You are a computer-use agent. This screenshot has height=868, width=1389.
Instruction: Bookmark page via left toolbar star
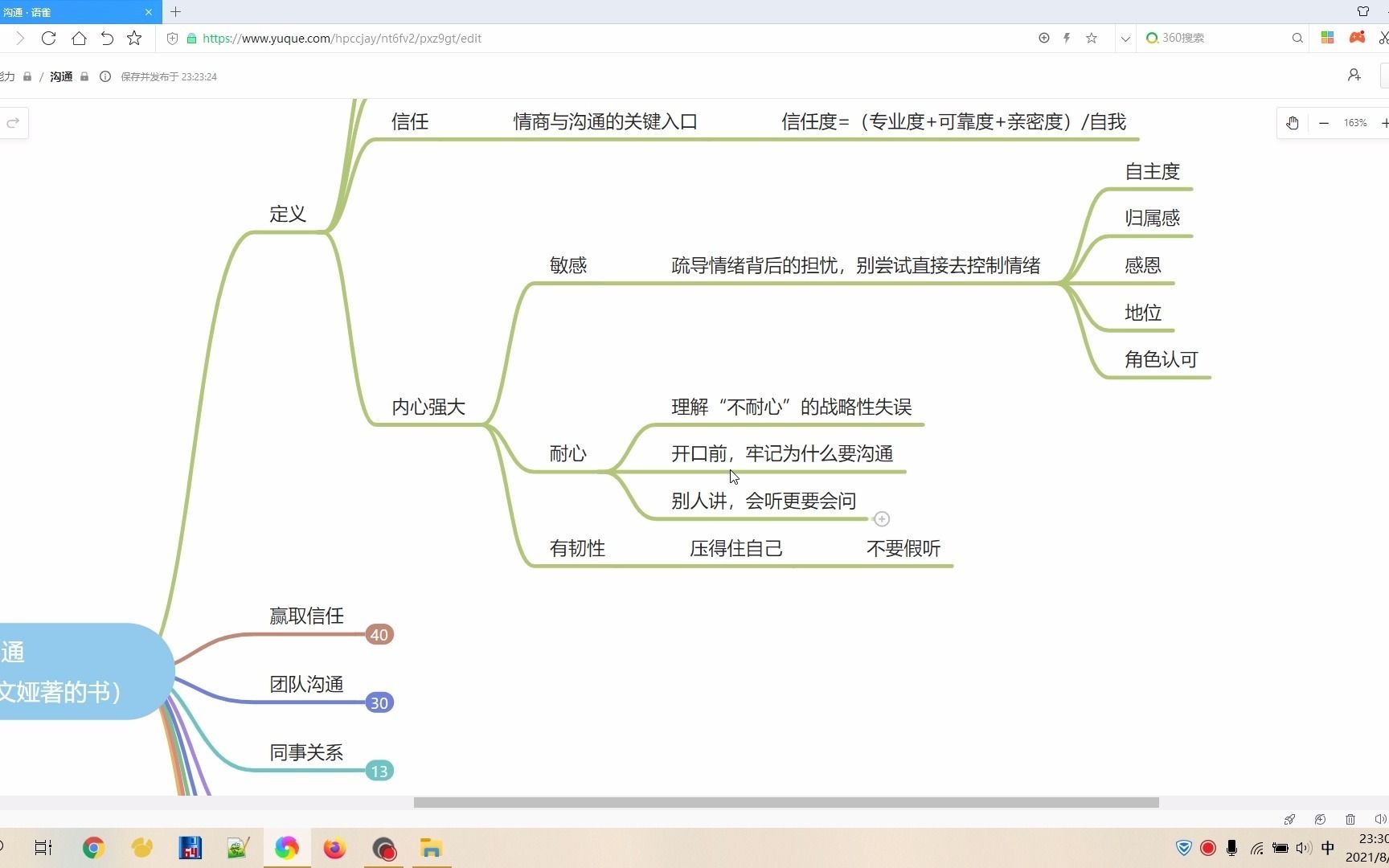pos(134,38)
